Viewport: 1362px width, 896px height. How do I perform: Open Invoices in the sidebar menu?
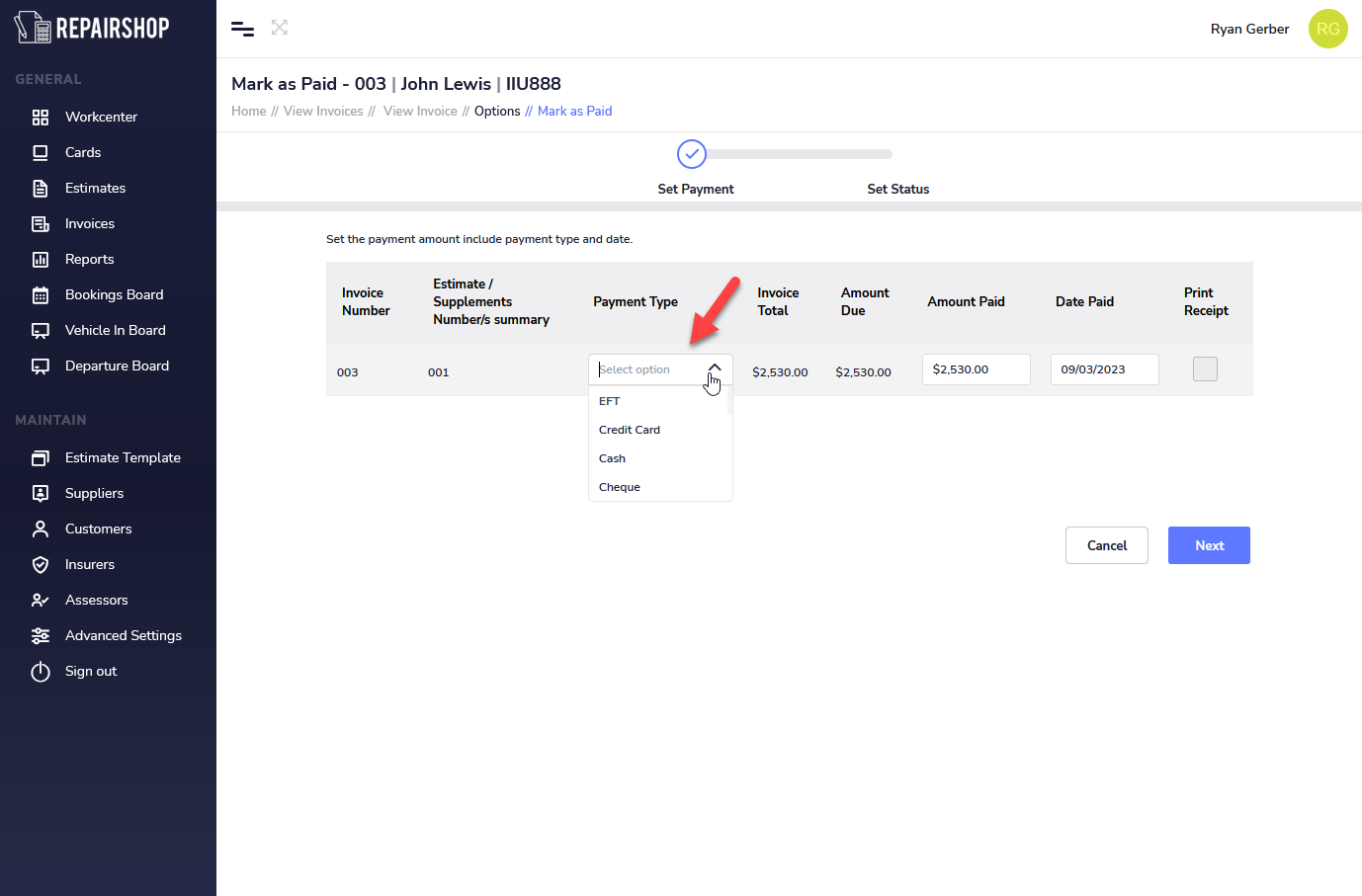click(90, 224)
